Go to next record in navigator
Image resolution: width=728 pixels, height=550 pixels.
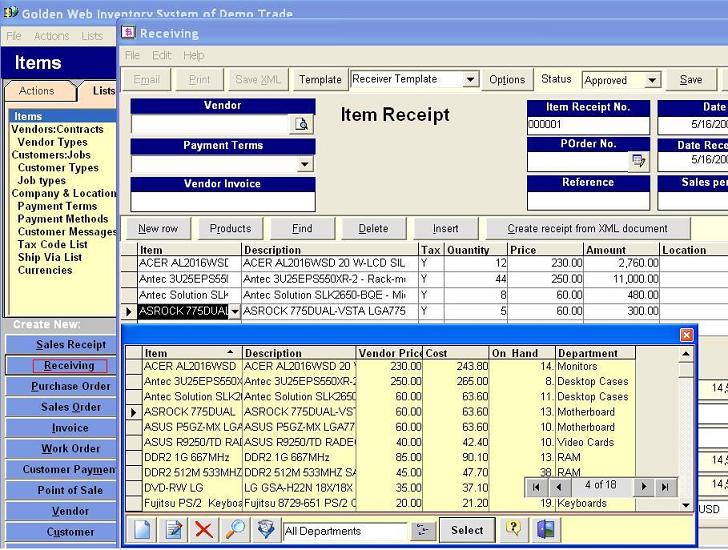point(644,487)
